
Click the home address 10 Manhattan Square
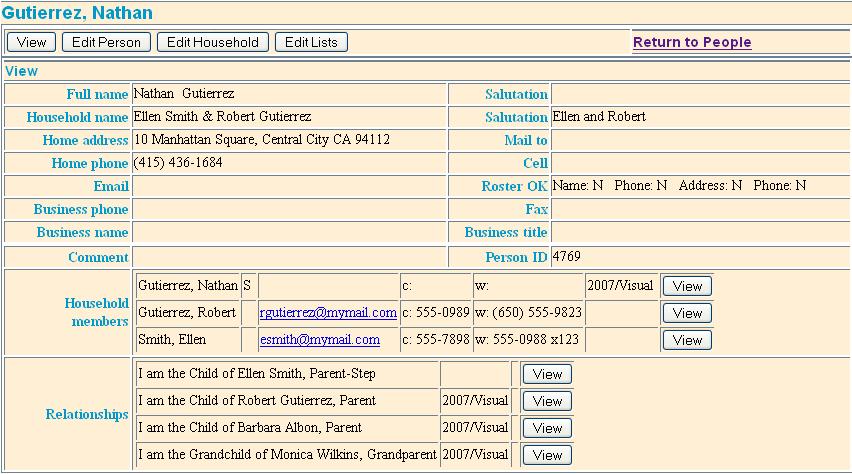click(261, 140)
